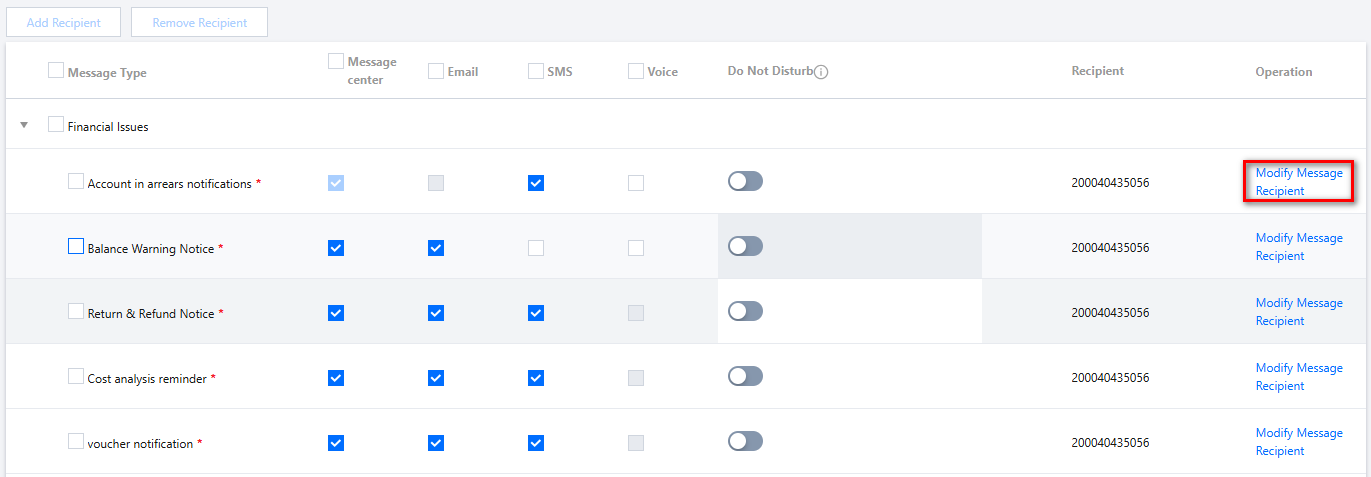Toggle Do Not Disturb for Account in arrears
Viewport: 1371px width, 477px height.
click(x=745, y=181)
